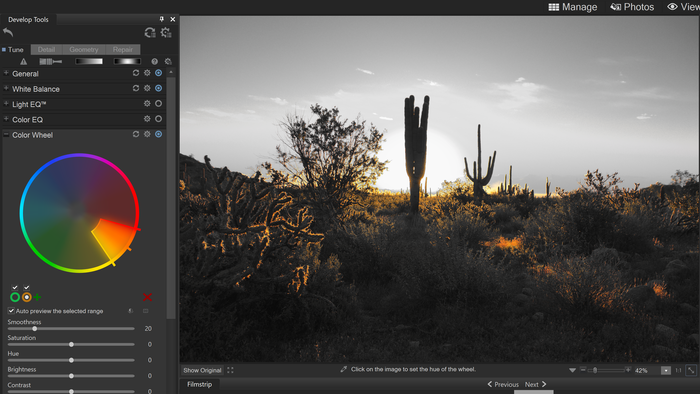Close the Develop Tools panel
Screen dimensions: 700x394
(173, 19)
